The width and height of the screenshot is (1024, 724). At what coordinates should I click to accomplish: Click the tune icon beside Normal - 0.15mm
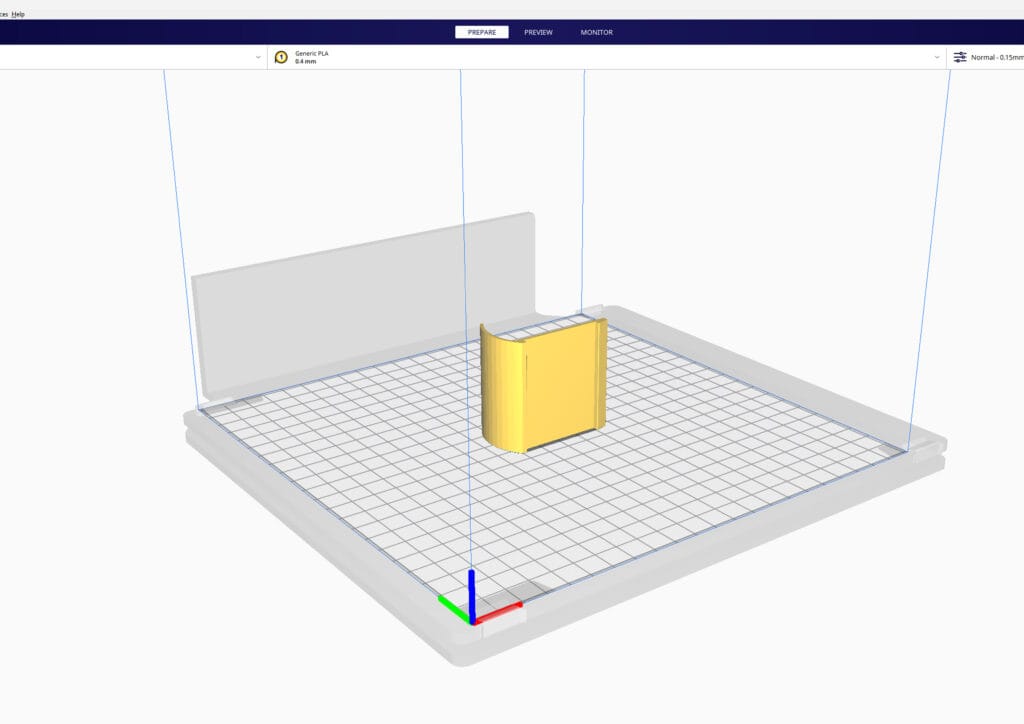960,57
